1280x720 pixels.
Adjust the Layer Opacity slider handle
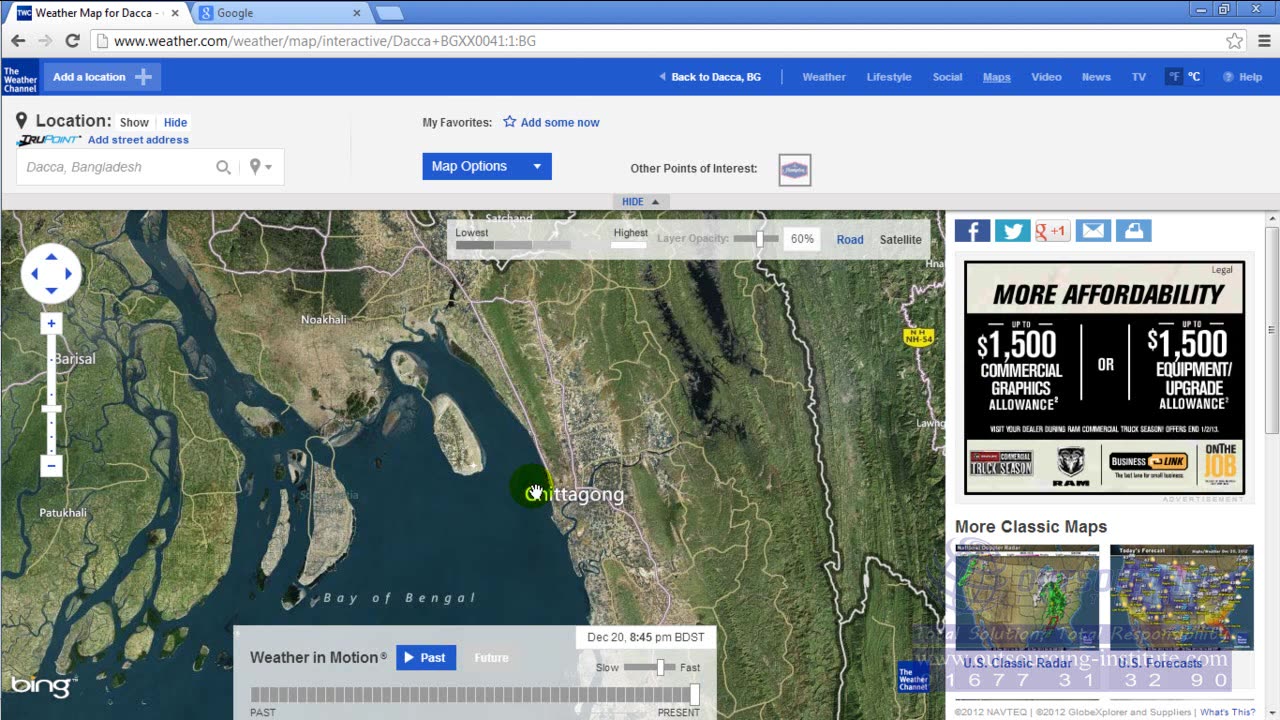[x=760, y=239]
